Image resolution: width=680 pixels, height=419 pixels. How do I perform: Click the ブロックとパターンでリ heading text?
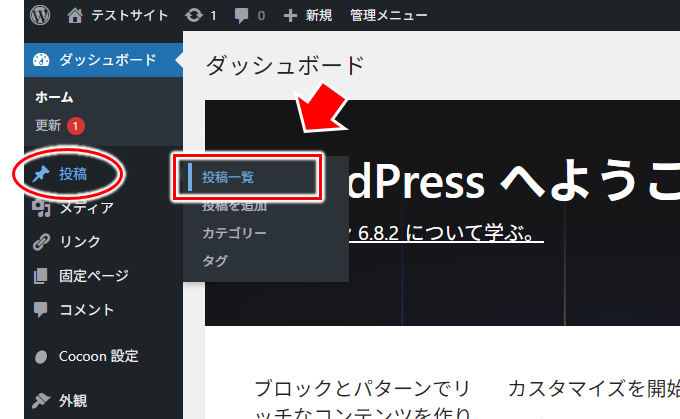click(363, 389)
